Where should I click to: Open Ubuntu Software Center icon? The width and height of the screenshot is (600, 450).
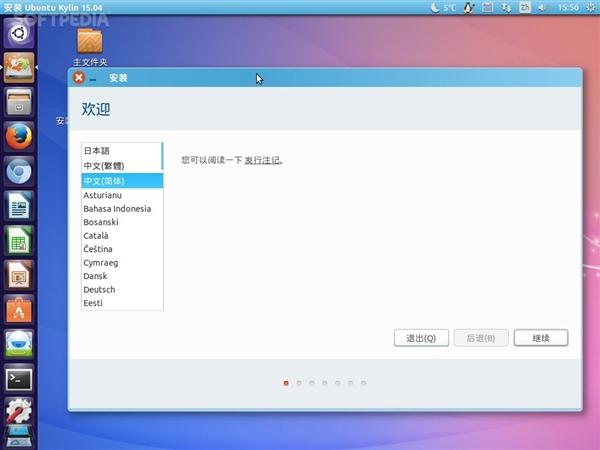tap(19, 309)
